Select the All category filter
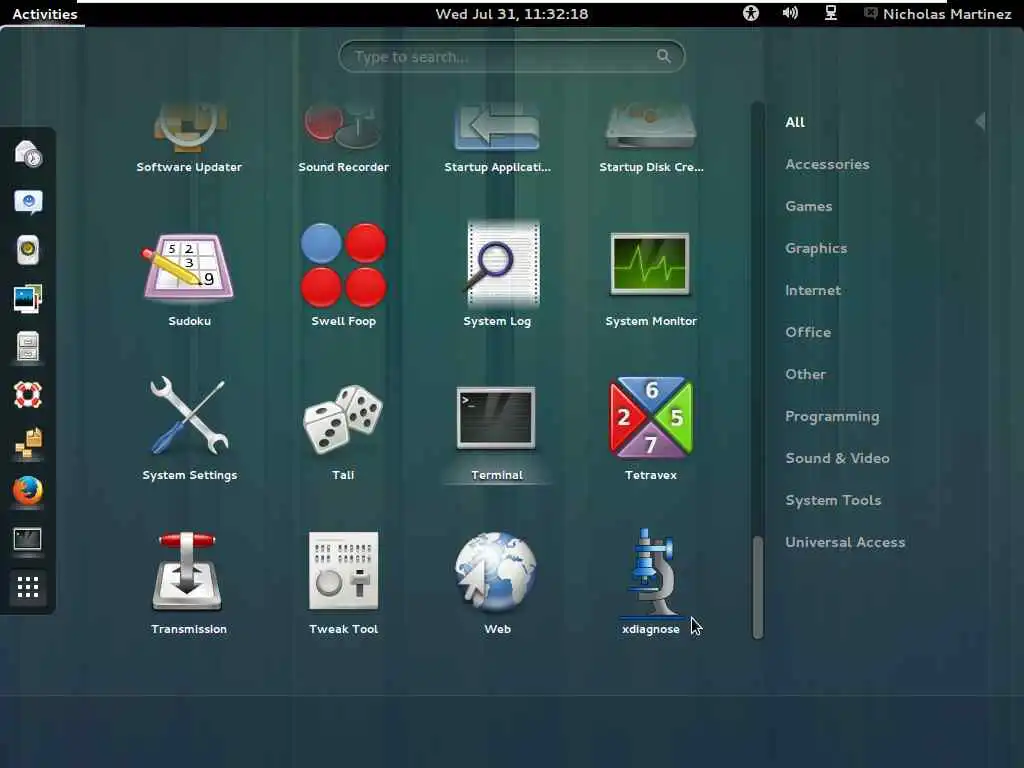This screenshot has width=1024, height=768. click(795, 122)
